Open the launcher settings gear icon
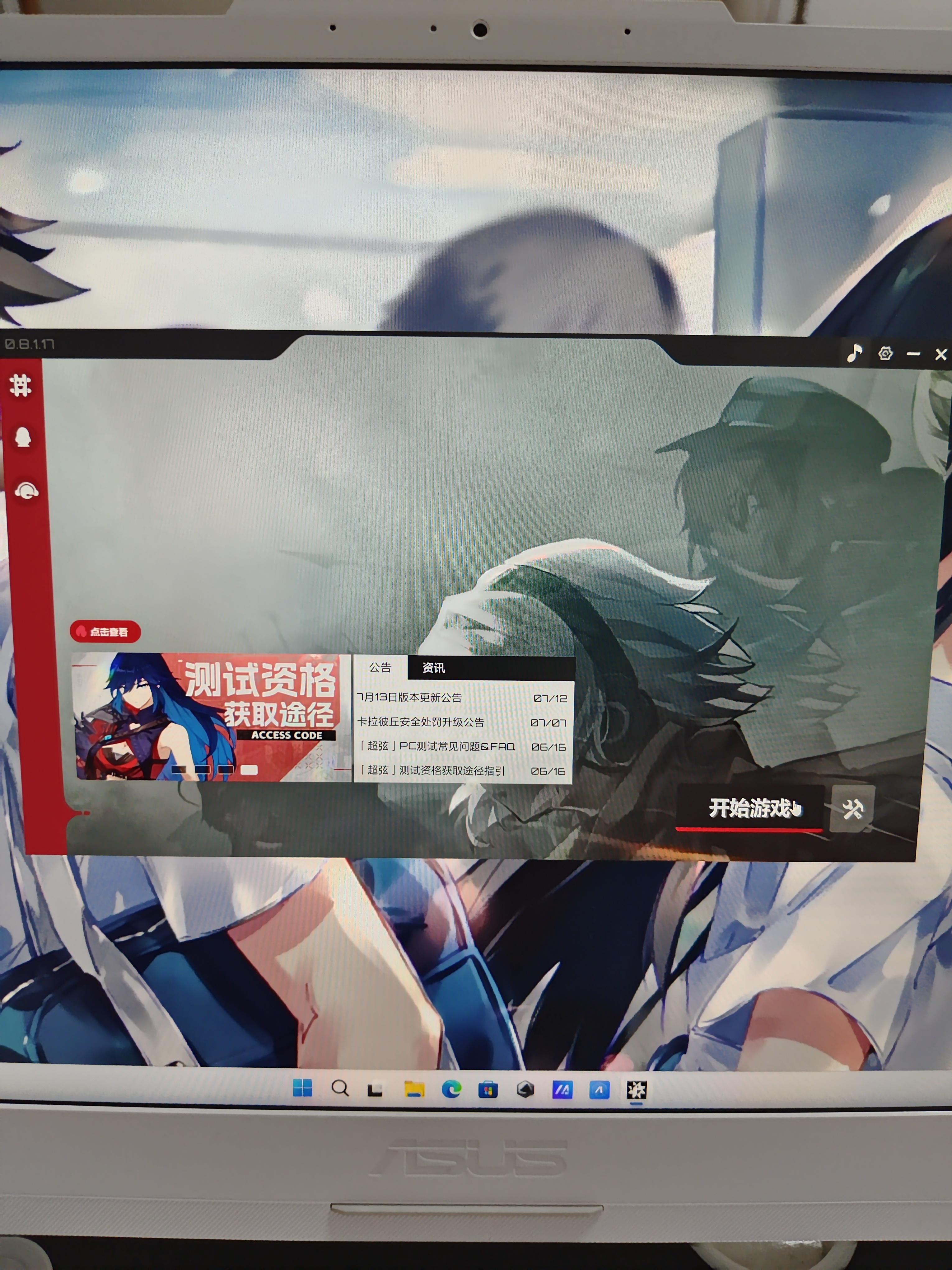Screen dimensions: 952x1270 coord(885,353)
